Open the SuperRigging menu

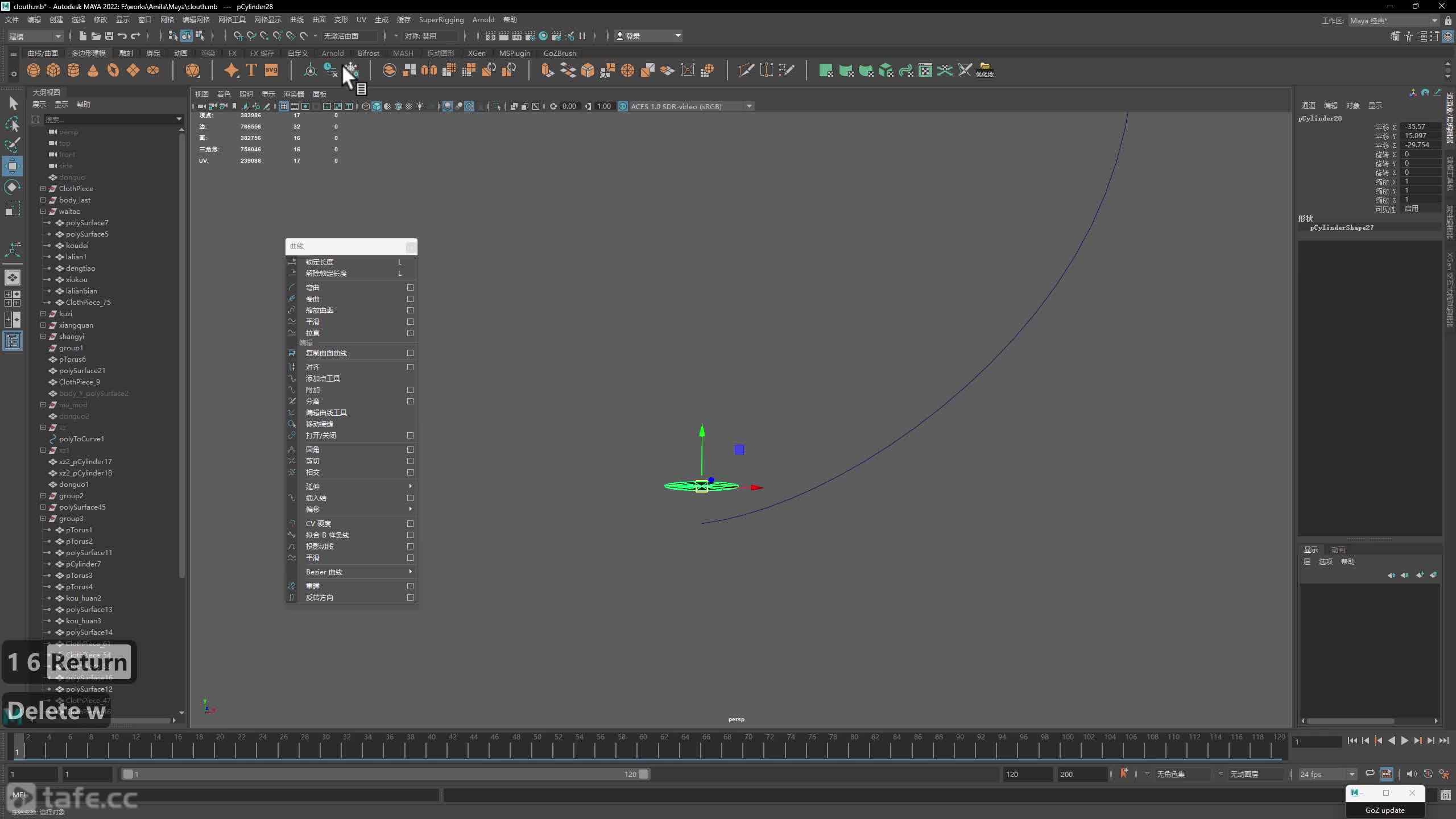click(x=441, y=20)
